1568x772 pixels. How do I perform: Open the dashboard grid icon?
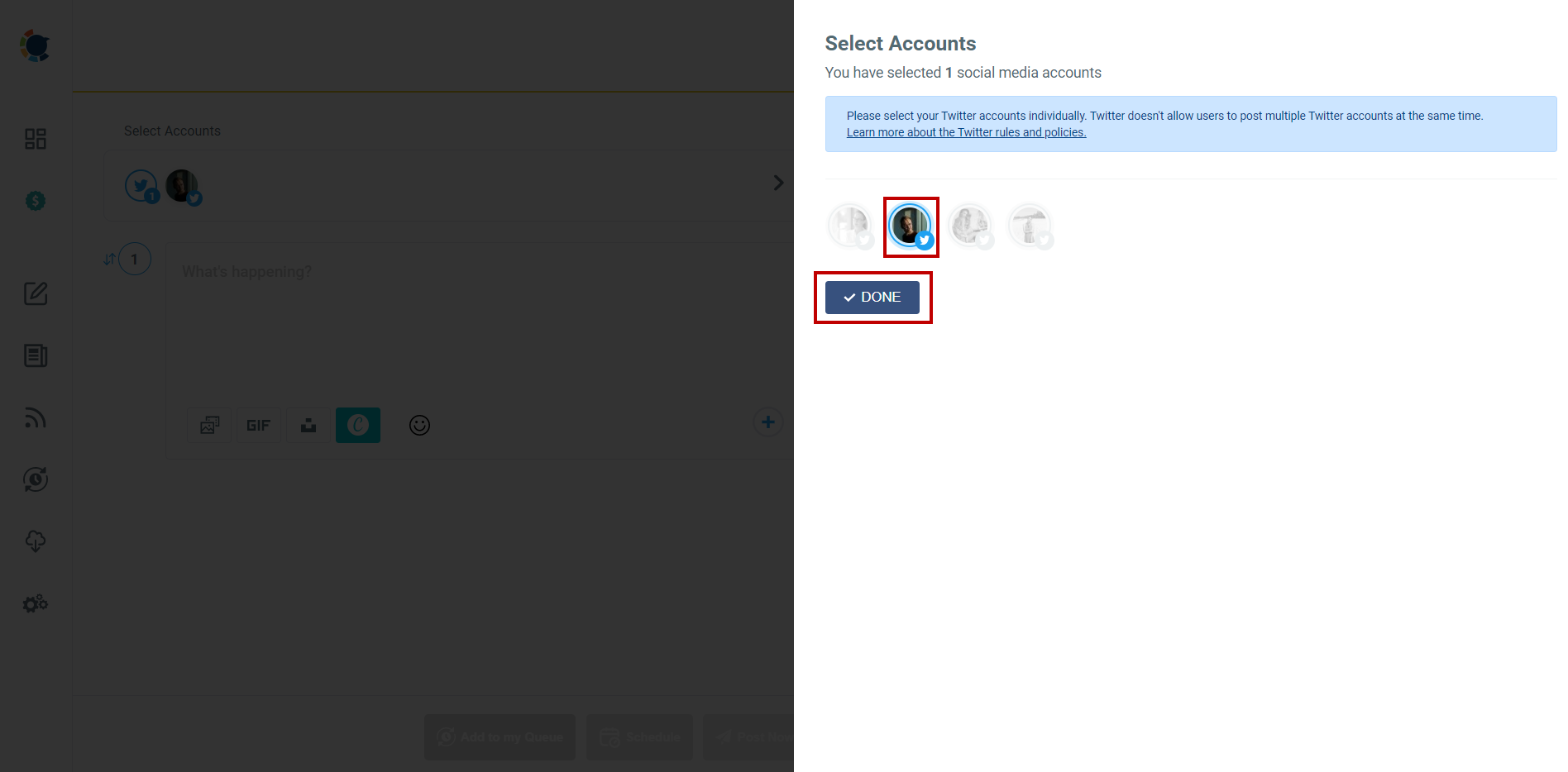(x=35, y=139)
